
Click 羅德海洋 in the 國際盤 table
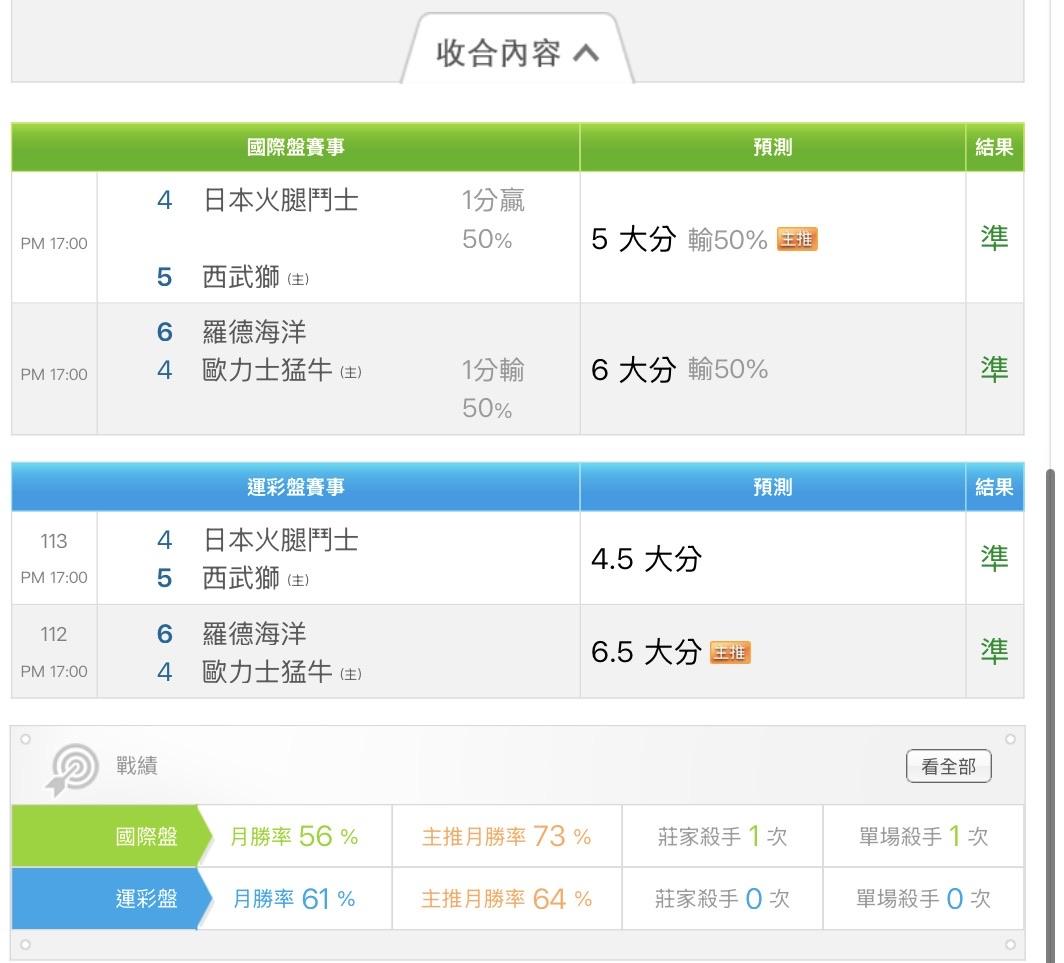(254, 332)
